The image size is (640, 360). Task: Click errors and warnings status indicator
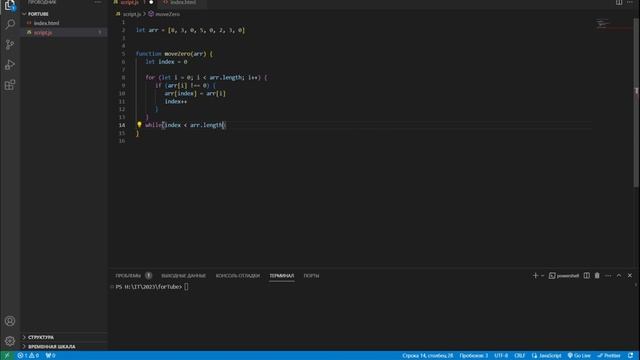(28, 356)
